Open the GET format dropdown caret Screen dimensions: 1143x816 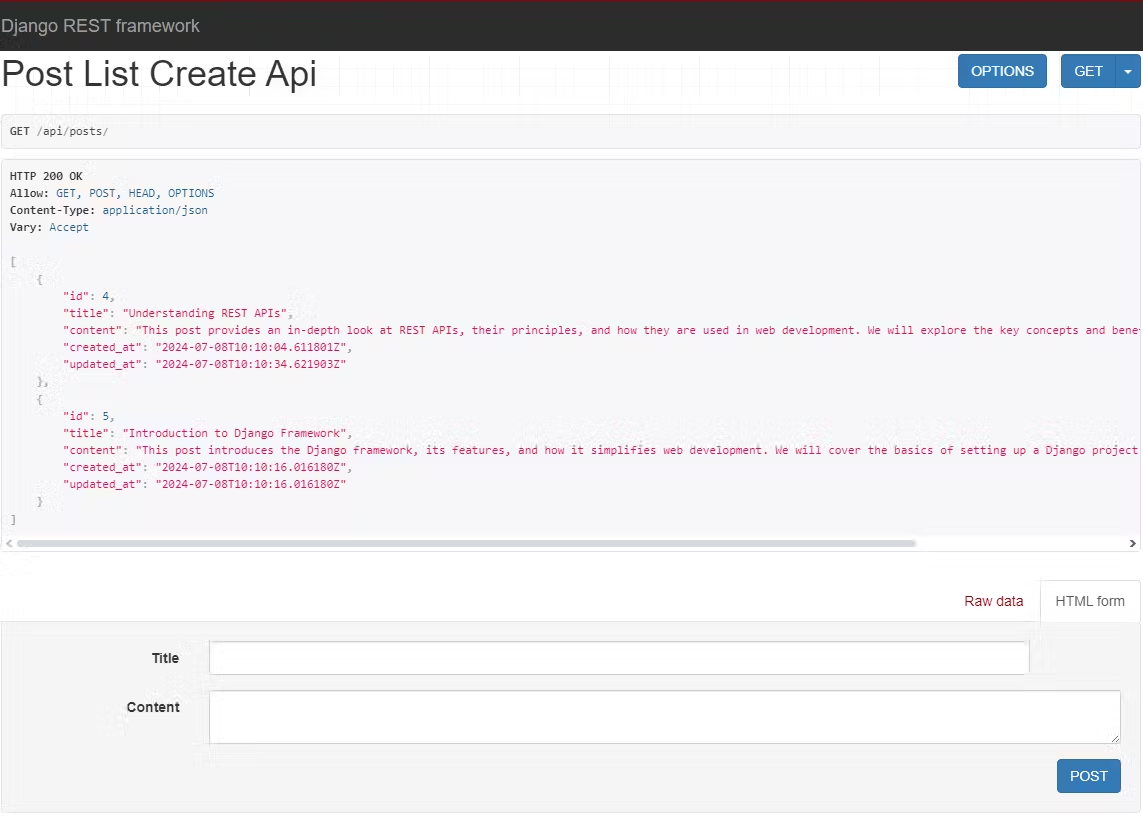1128,71
